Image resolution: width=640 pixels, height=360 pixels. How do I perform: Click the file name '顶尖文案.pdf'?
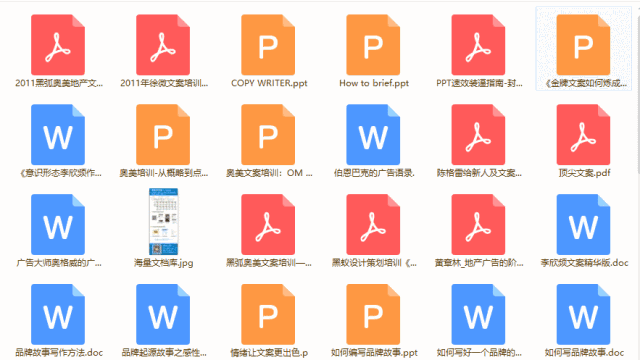tap(584, 173)
